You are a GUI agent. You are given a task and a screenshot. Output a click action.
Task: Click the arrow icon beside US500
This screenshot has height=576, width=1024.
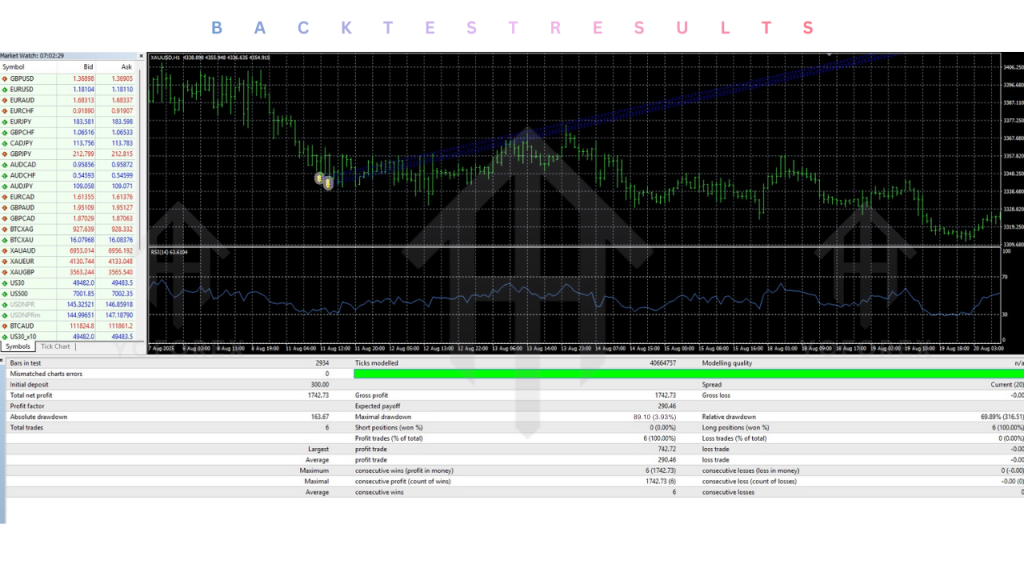tap(5, 293)
